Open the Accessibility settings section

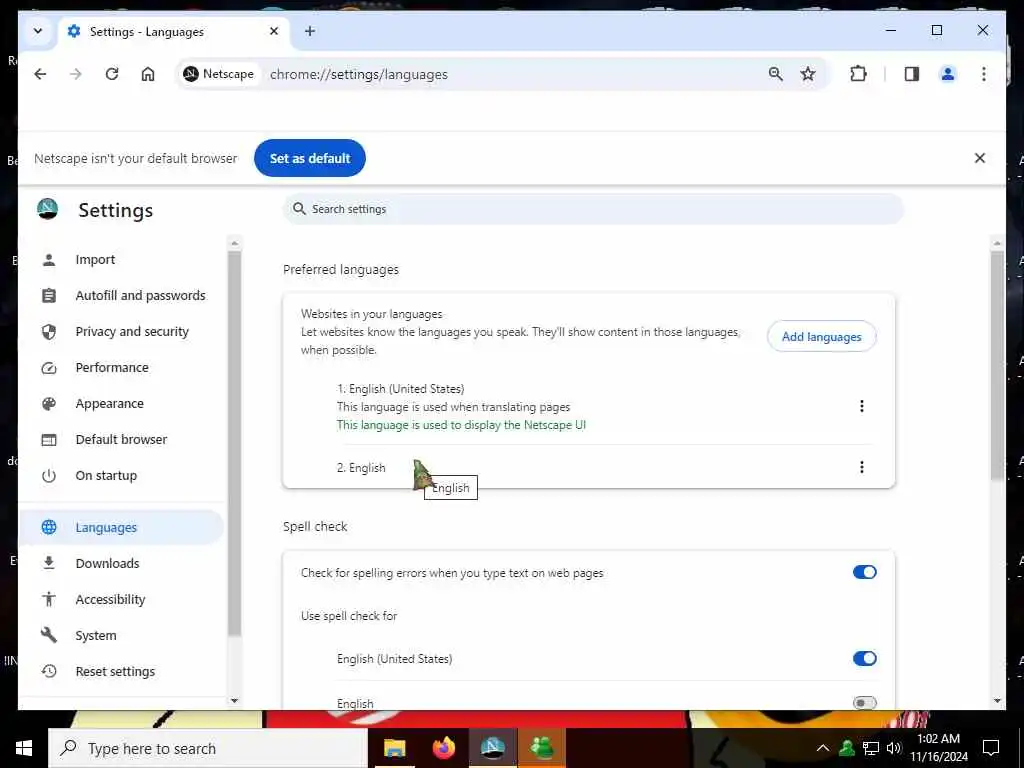(123, 599)
